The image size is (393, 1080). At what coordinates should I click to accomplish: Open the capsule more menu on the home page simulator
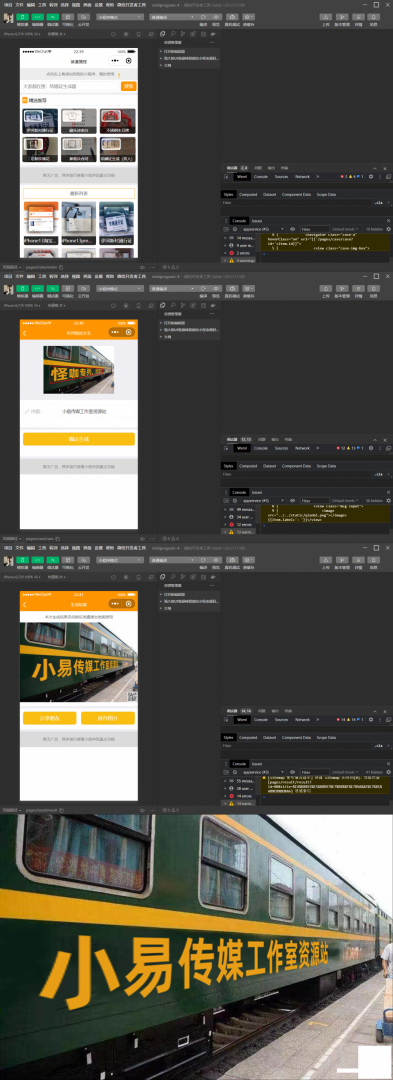click(115, 61)
